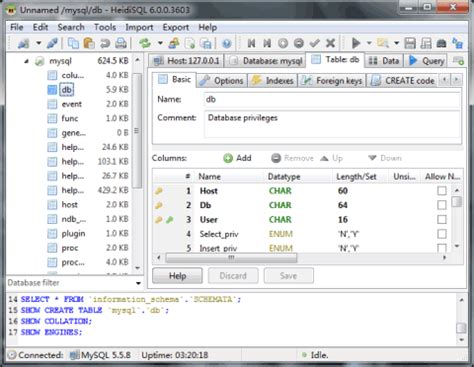
Task: Go to last record icon
Action: tap(267, 43)
